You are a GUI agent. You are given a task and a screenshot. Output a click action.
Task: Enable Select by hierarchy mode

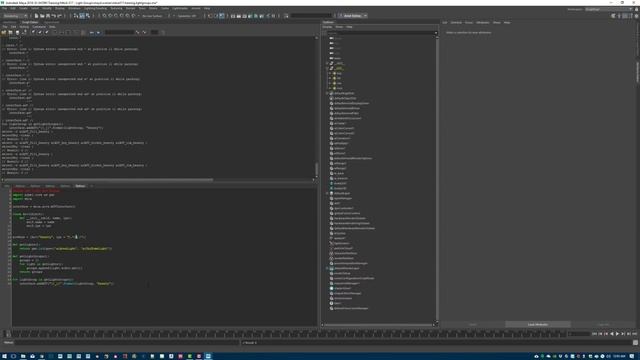pos(76,16)
